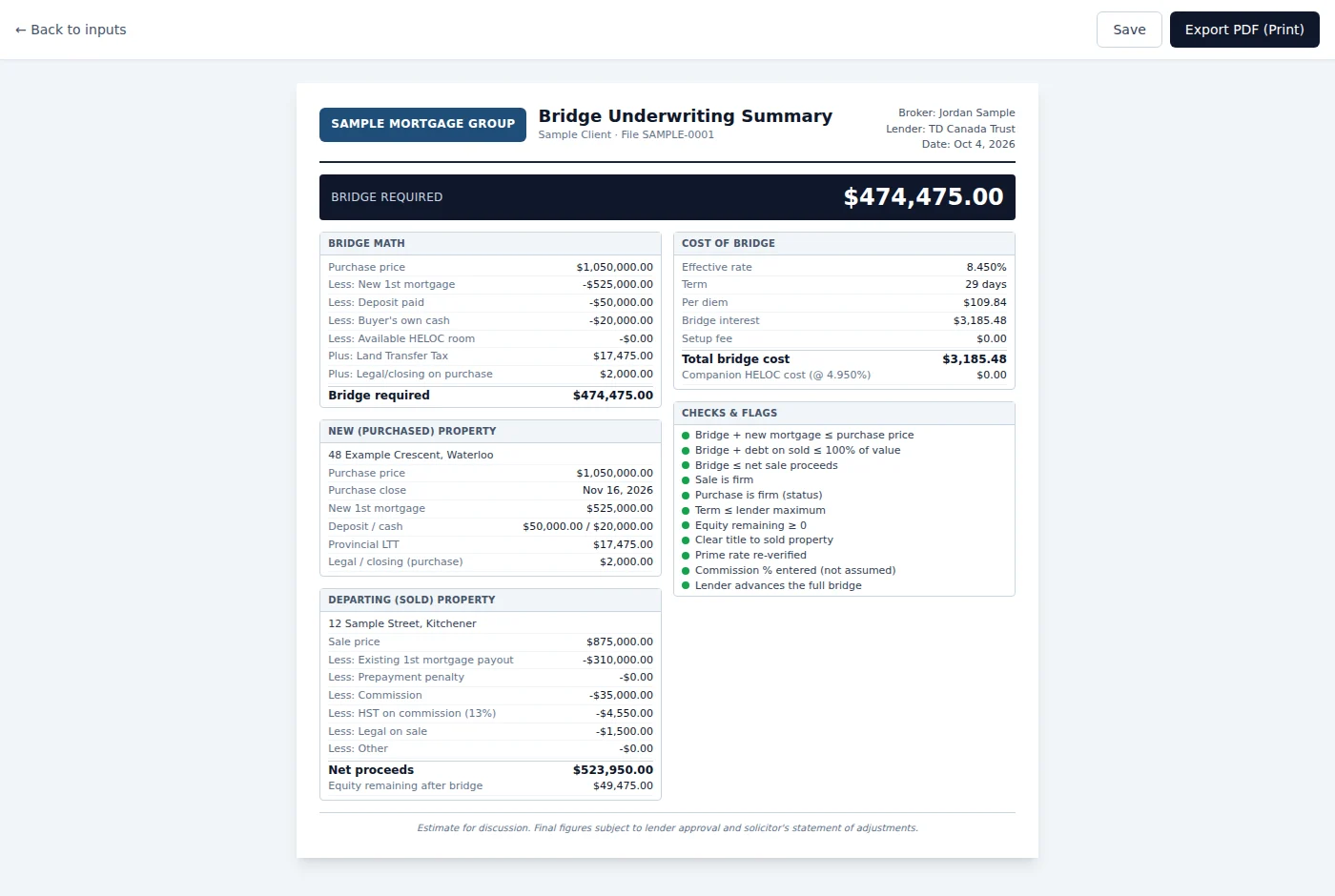Select Sale price value $875,000.00
Screen dimensions: 1335x896
tap(620, 641)
